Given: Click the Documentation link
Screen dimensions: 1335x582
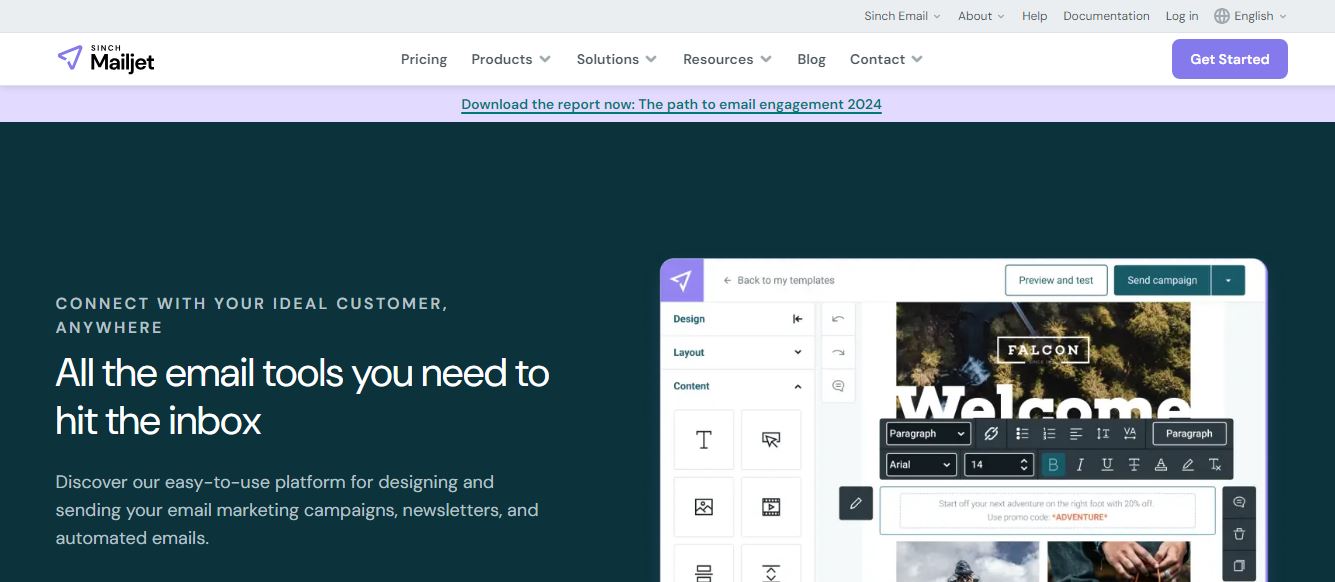Looking at the screenshot, I should pos(1106,16).
